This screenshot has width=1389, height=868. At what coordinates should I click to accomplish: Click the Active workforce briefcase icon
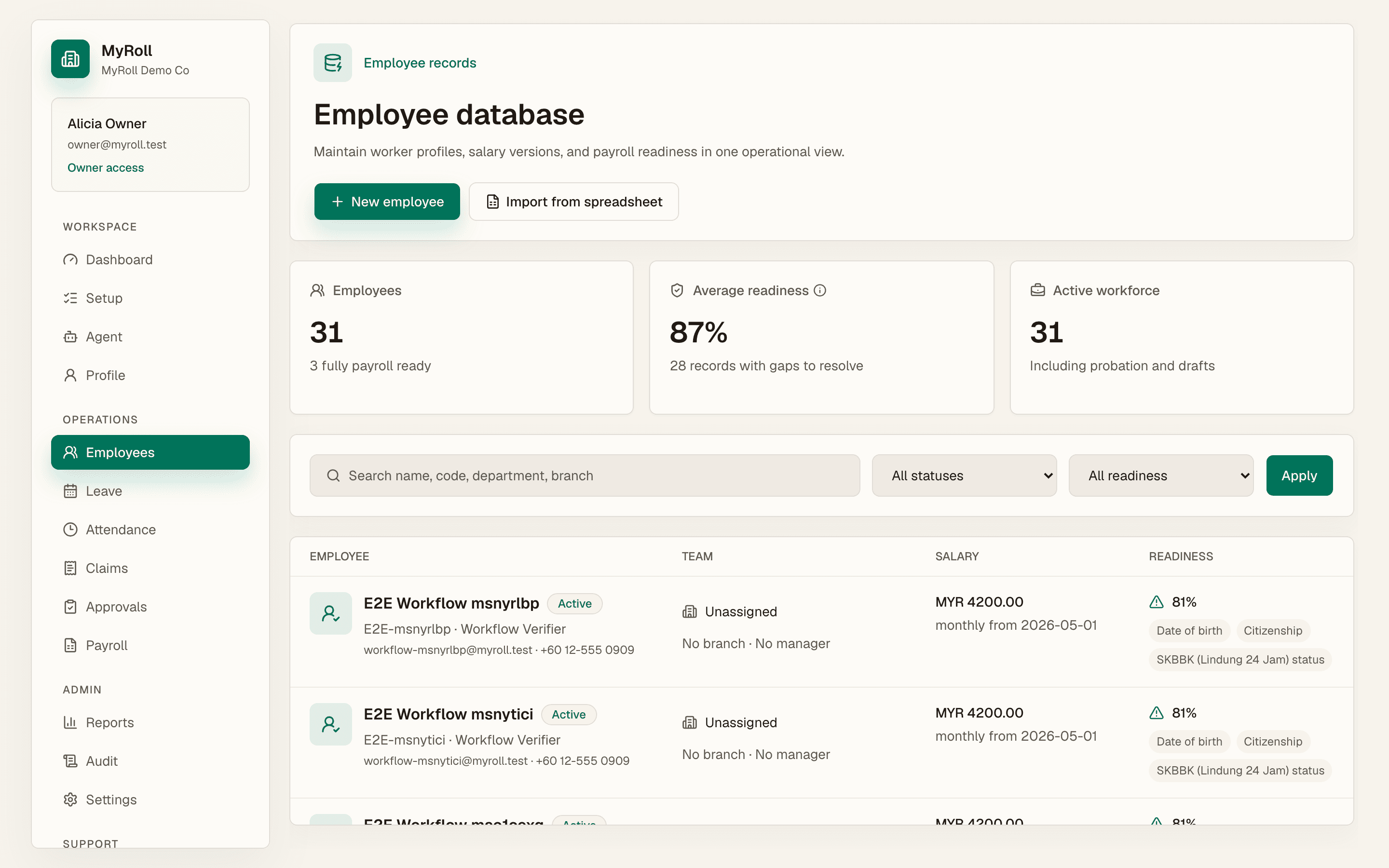tap(1038, 290)
